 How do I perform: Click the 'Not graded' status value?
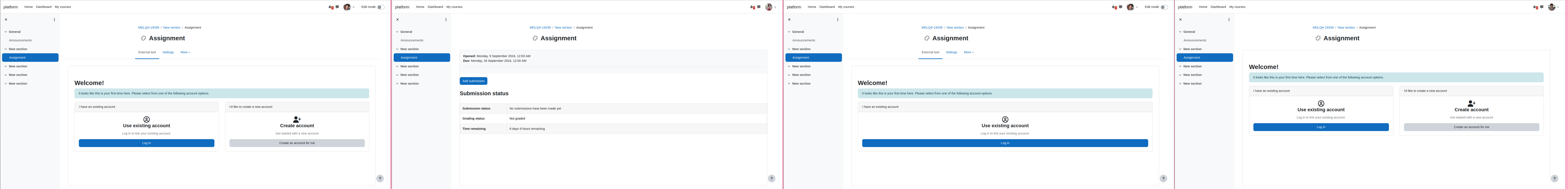(x=517, y=119)
